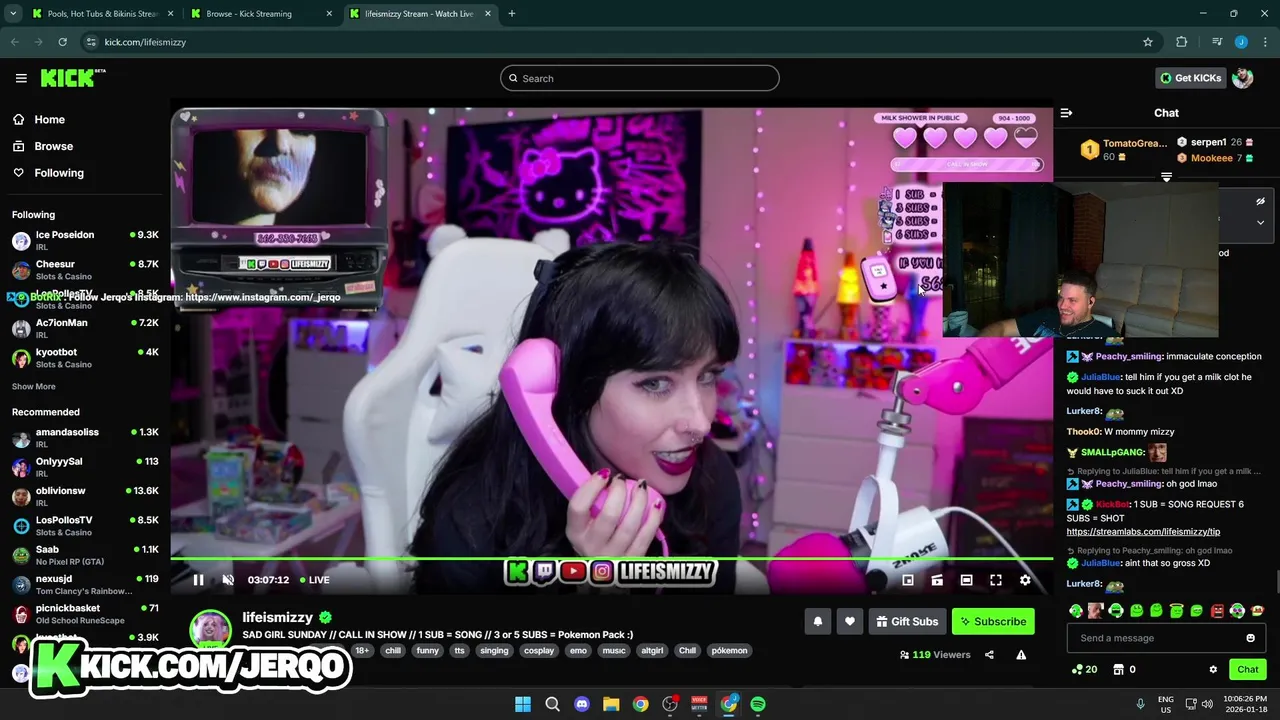This screenshot has height=720, width=1280.
Task: Open Cheesur's channel in Following
Action: click(85, 270)
